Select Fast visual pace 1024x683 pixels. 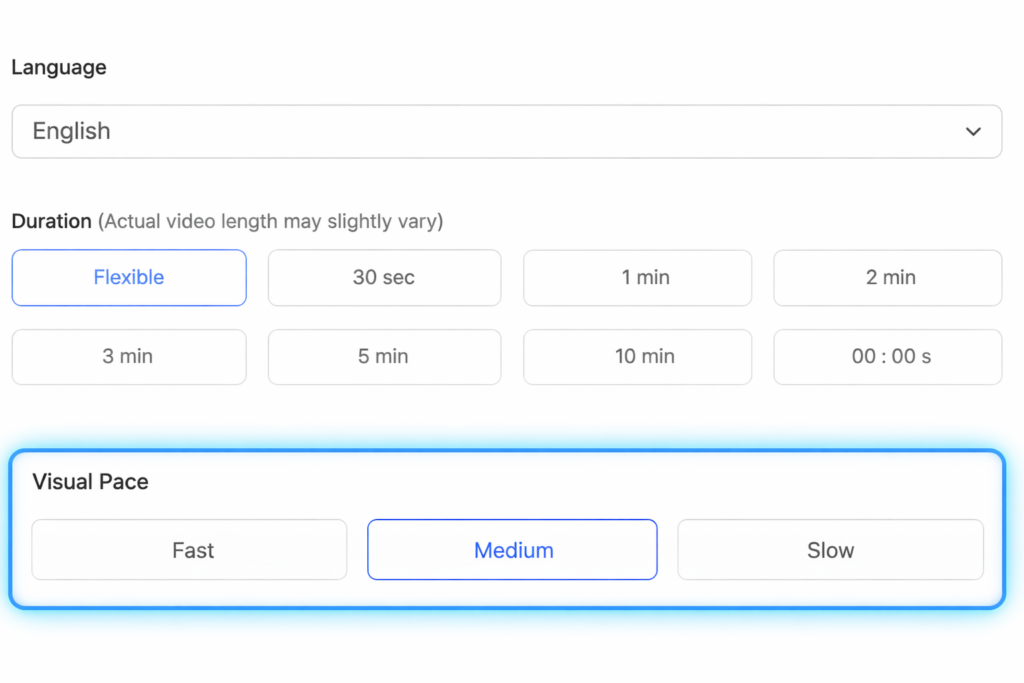coord(189,549)
